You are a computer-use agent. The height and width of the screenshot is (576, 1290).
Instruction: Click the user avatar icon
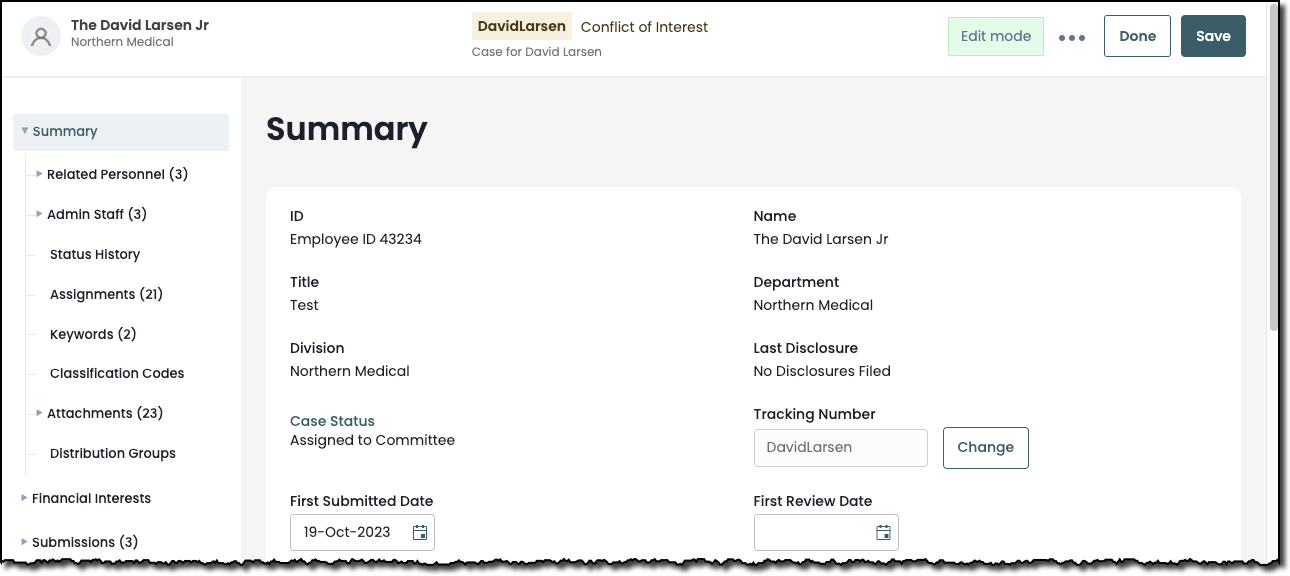tap(41, 36)
